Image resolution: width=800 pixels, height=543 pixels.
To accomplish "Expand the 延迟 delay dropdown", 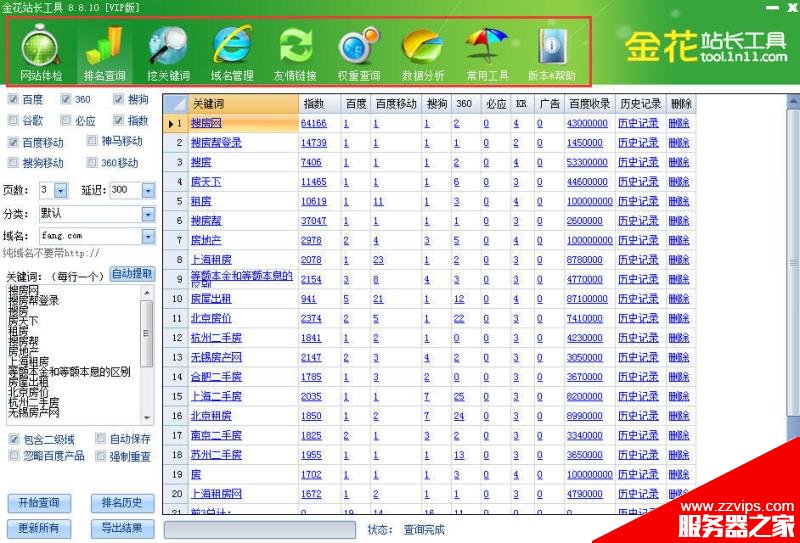I will click(x=148, y=190).
